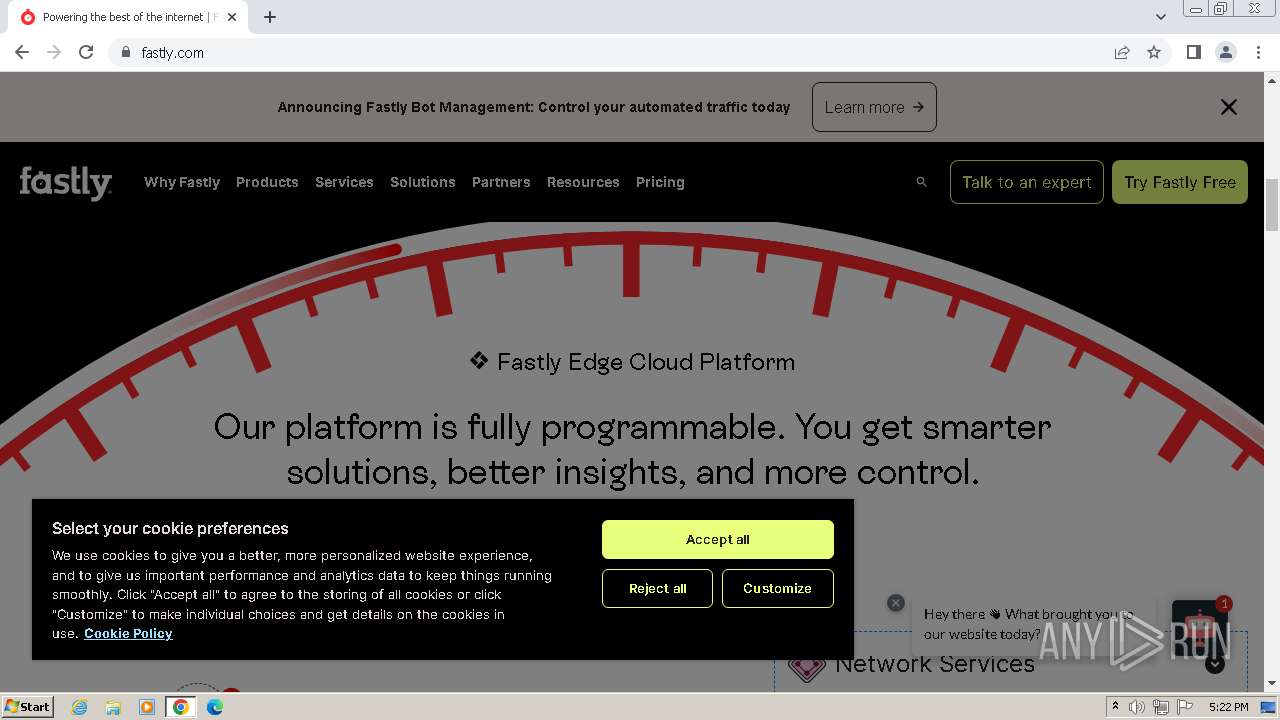Screen dimensions: 1280x720
Task: Open a new browser tab
Action: click(270, 17)
